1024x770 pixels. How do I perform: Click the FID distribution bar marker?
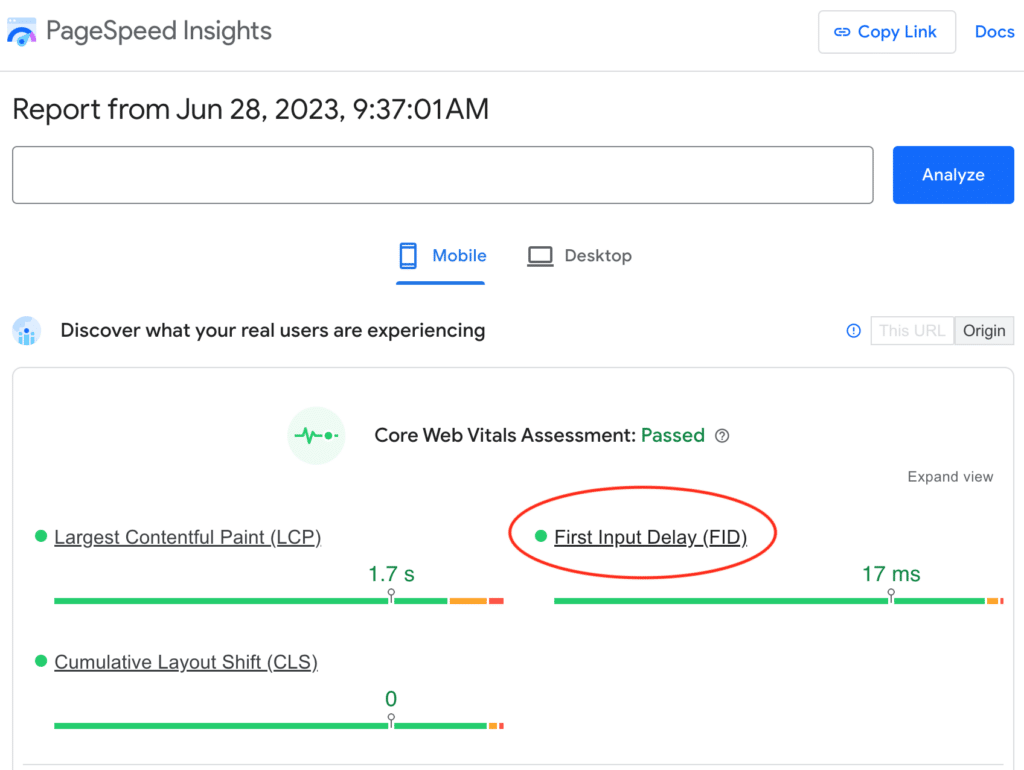[x=891, y=596]
